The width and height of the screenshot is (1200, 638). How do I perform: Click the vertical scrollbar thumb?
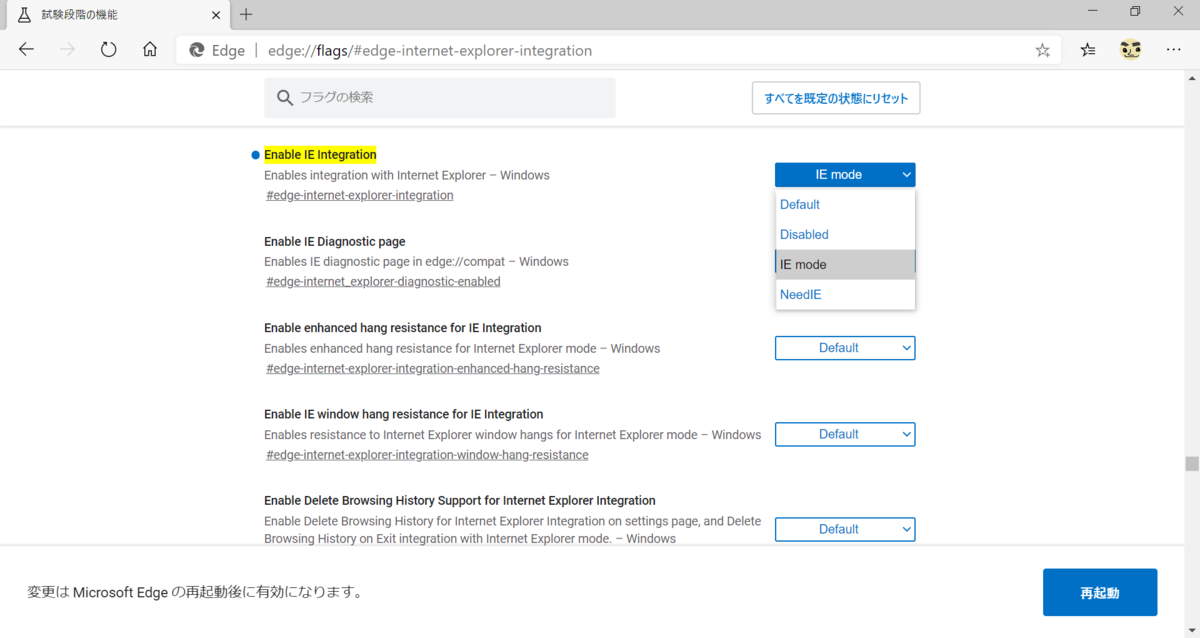coord(1191,464)
